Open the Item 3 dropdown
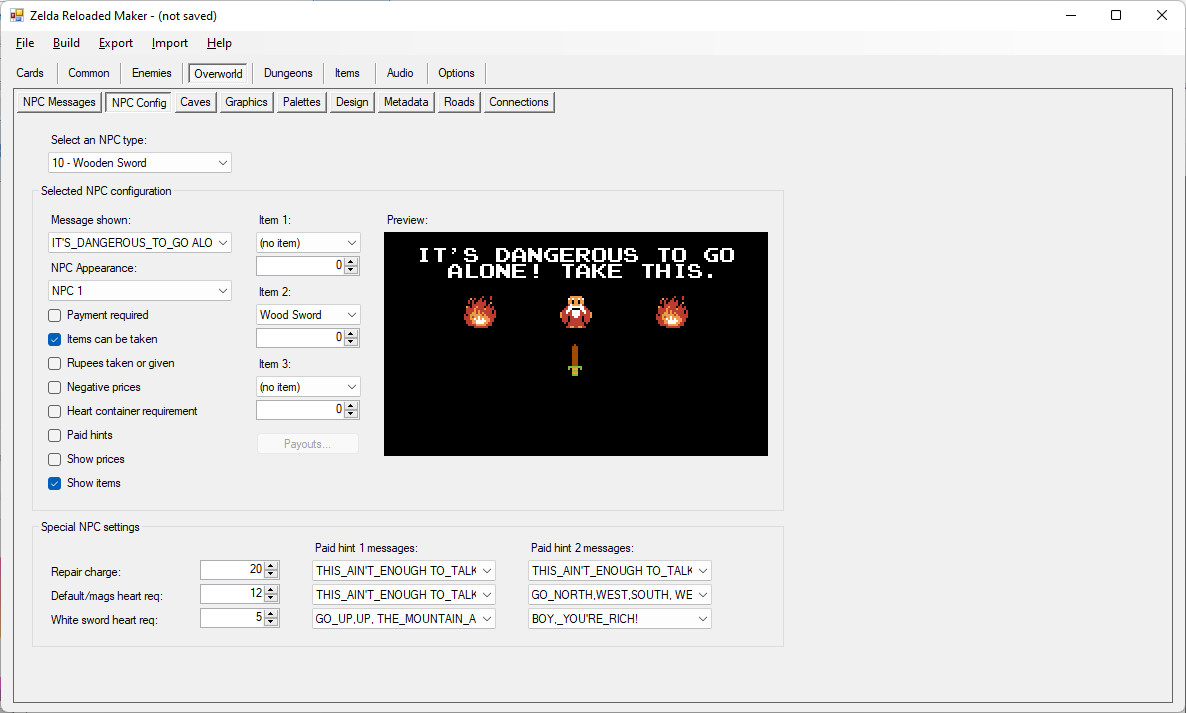Image resolution: width=1186 pixels, height=713 pixels. pos(309,387)
